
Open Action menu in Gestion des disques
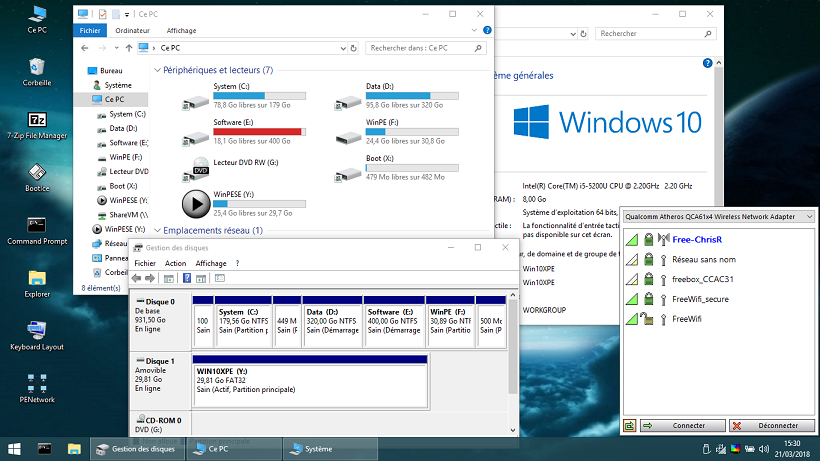coord(175,263)
